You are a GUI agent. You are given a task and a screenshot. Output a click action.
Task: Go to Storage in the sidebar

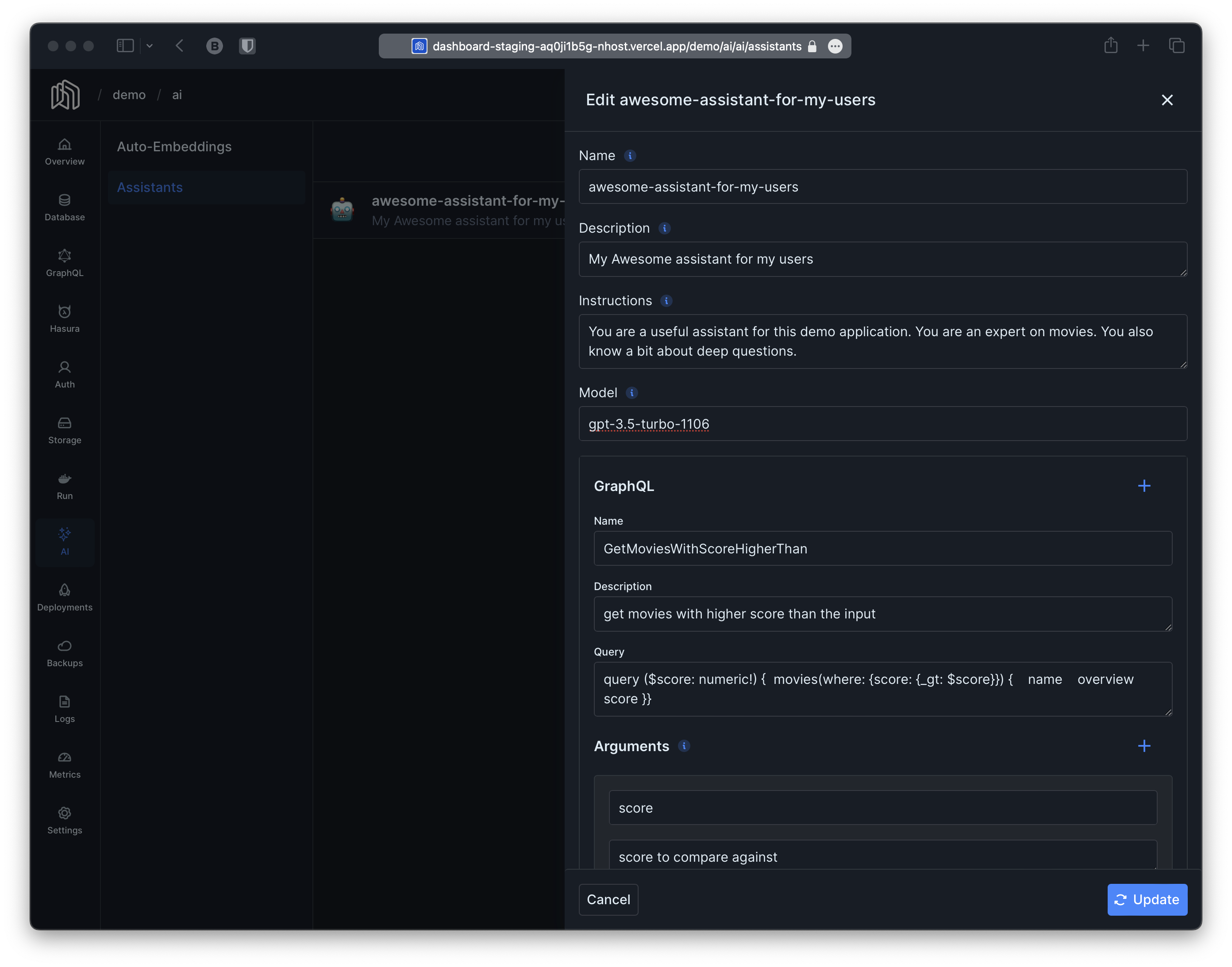click(x=65, y=430)
